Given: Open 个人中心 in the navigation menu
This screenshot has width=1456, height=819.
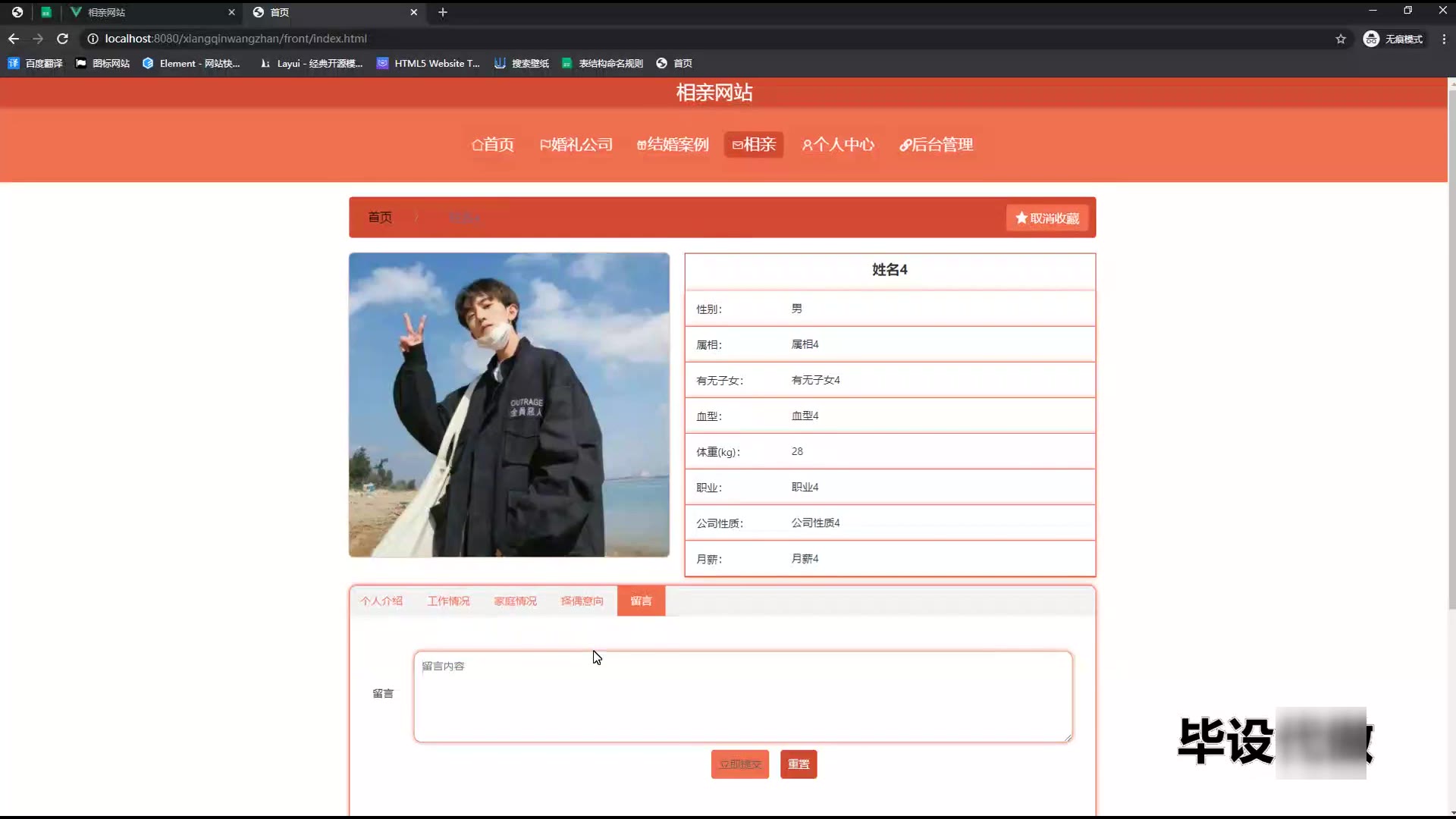Looking at the screenshot, I should pyautogui.click(x=838, y=145).
